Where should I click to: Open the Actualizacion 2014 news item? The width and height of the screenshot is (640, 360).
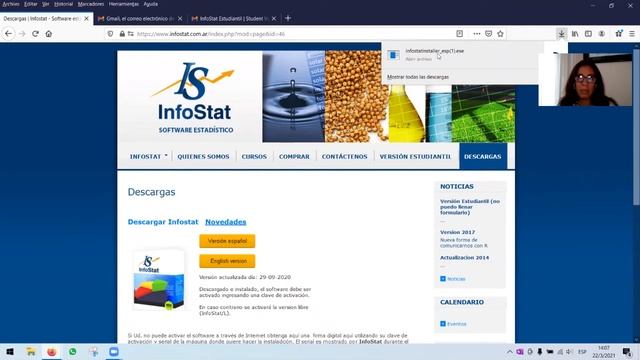click(464, 258)
